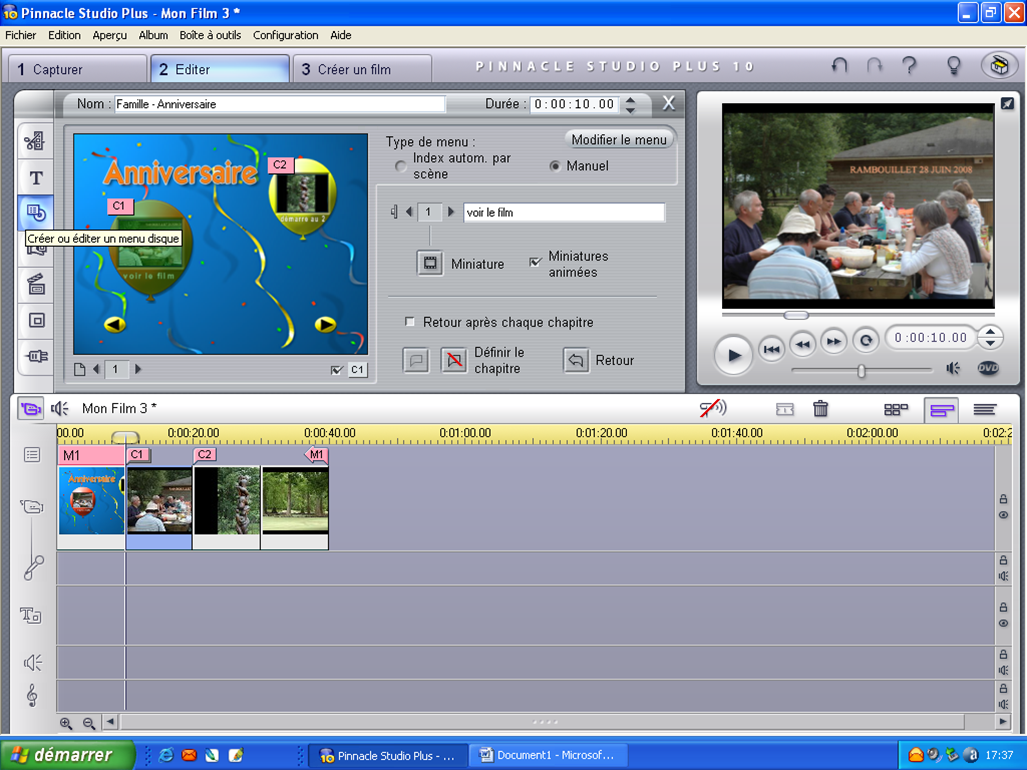The height and width of the screenshot is (770, 1027).
Task: Click the C2 chapter marker on timeline
Action: (205, 455)
